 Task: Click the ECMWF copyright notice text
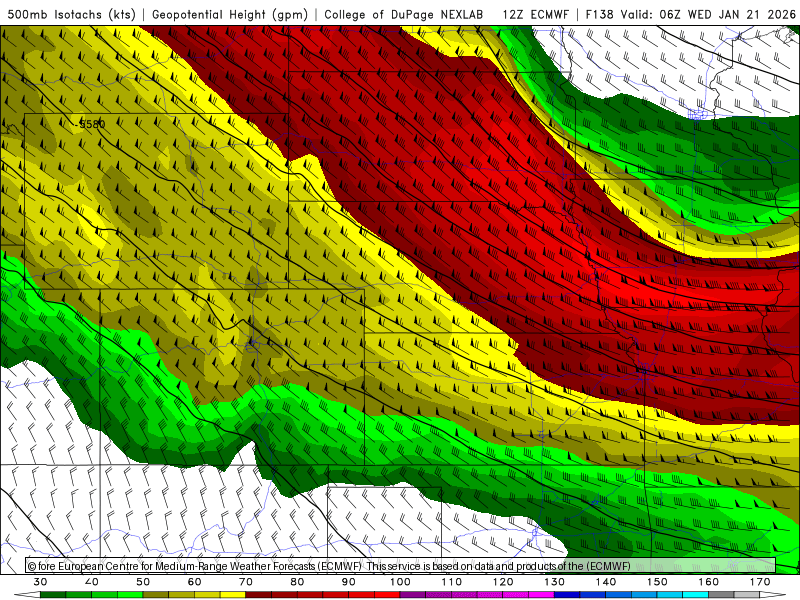pyautogui.click(x=329, y=566)
